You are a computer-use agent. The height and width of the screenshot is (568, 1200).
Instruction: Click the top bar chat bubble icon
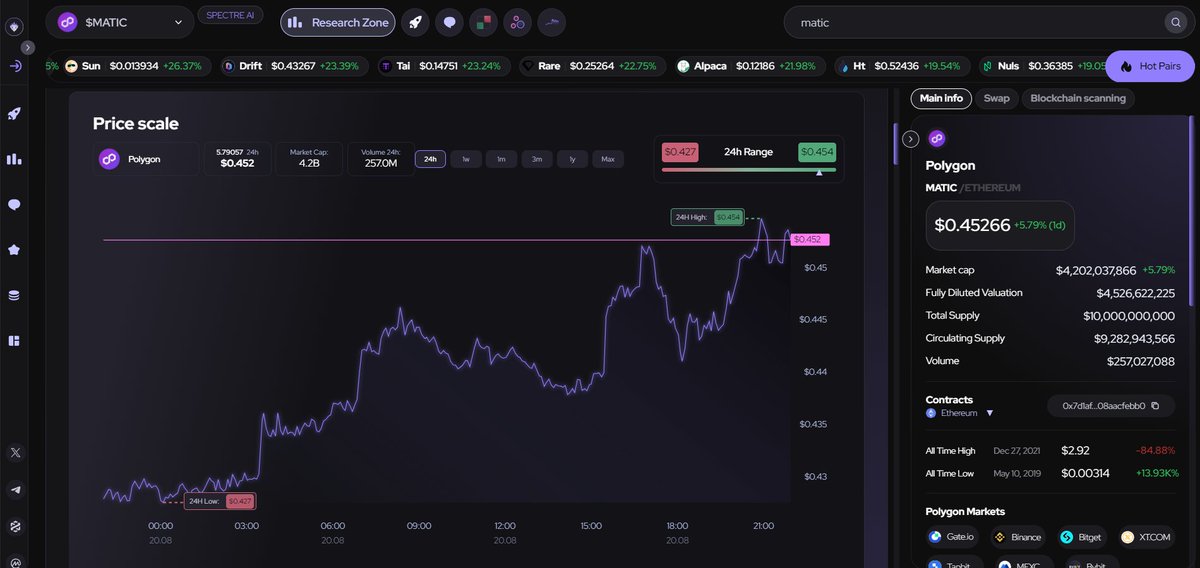tap(449, 22)
